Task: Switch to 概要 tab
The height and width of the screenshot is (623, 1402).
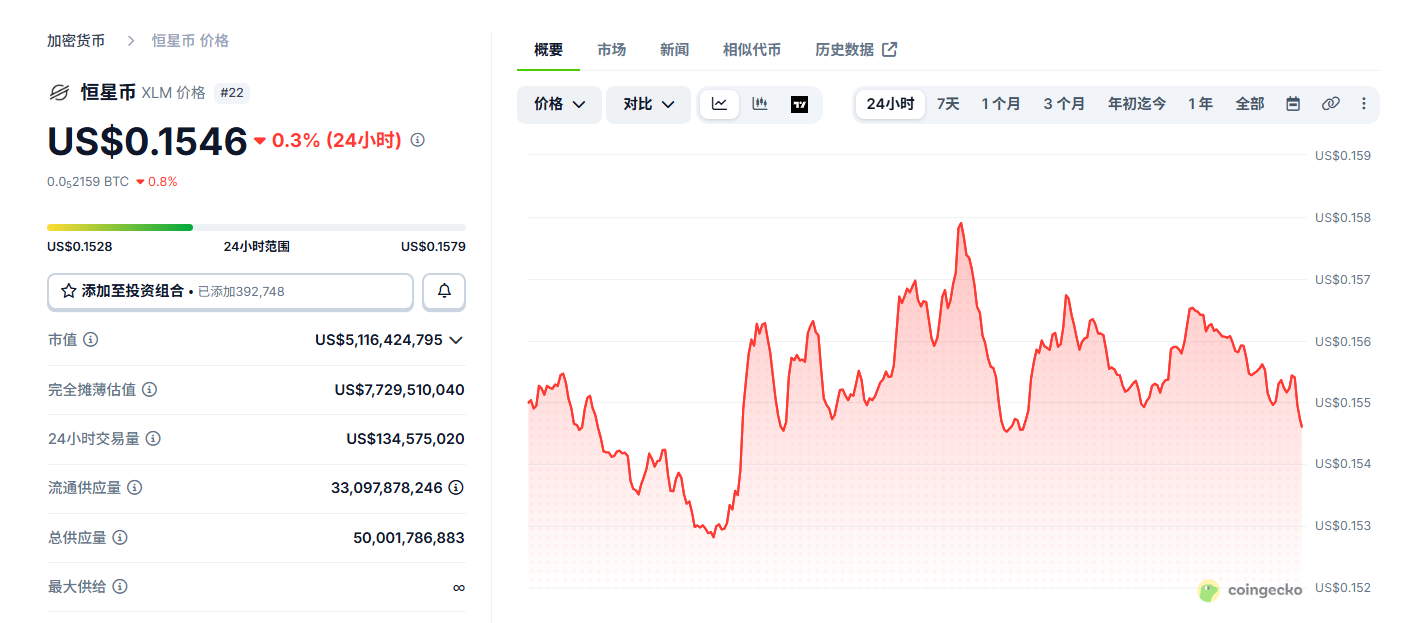Action: pos(548,49)
